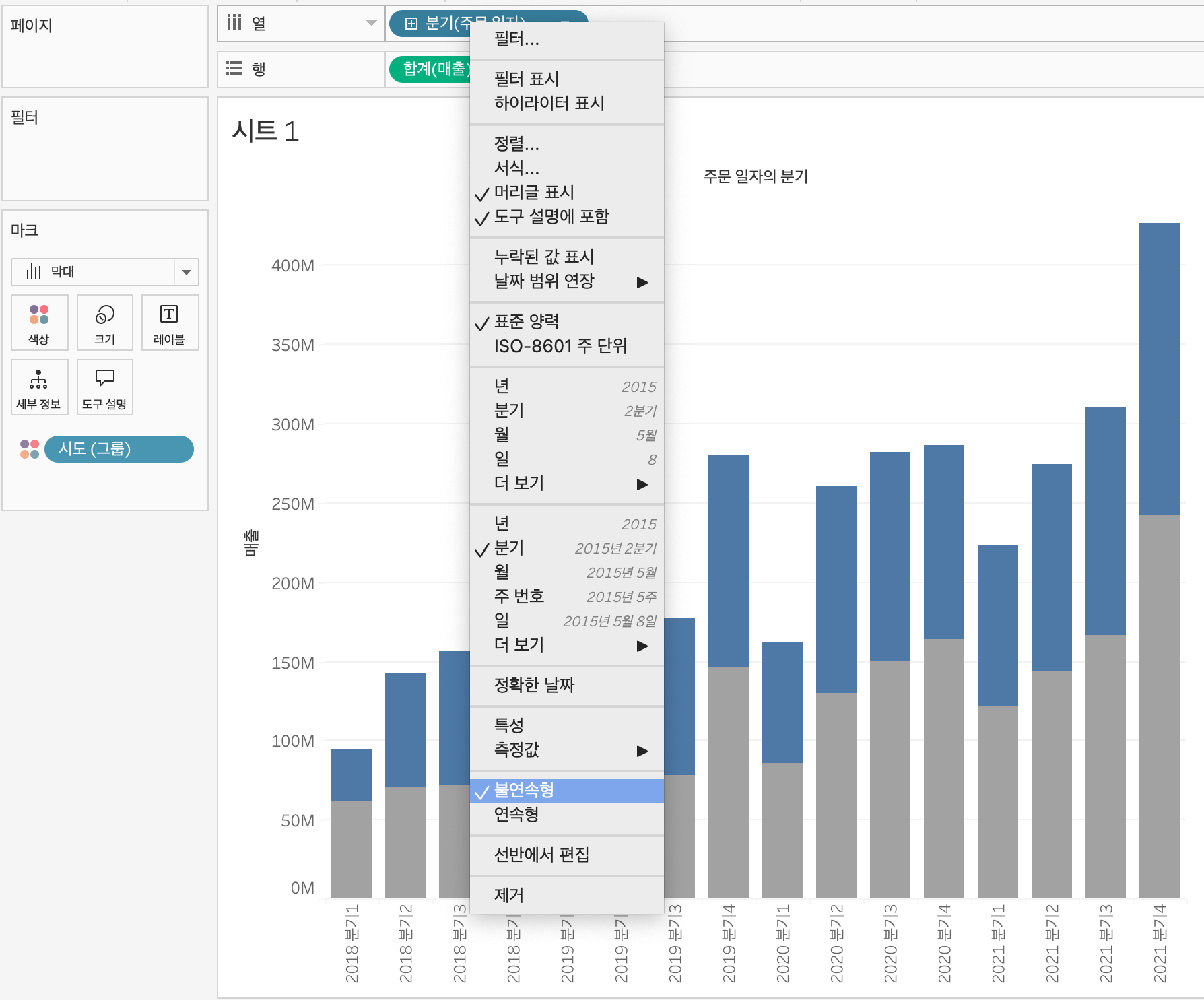This screenshot has width=1204, height=1000.
Task: Expand second 더 보기 below 2015년 5월 8일
Action: coord(567,645)
